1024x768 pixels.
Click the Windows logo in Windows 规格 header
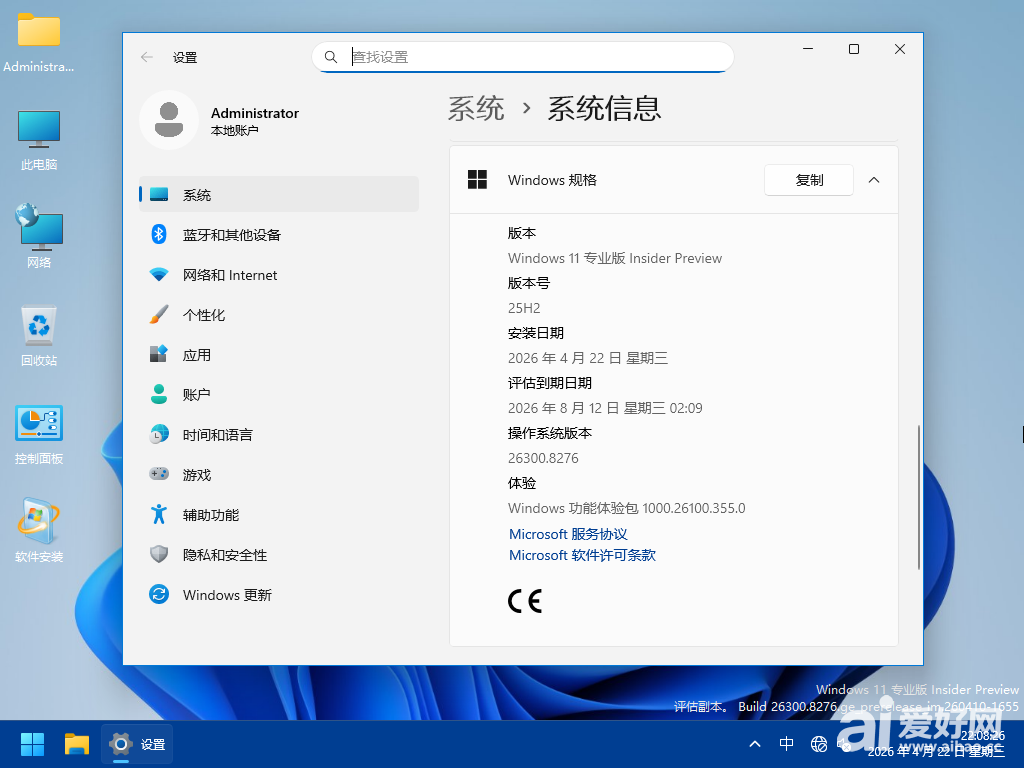477,180
